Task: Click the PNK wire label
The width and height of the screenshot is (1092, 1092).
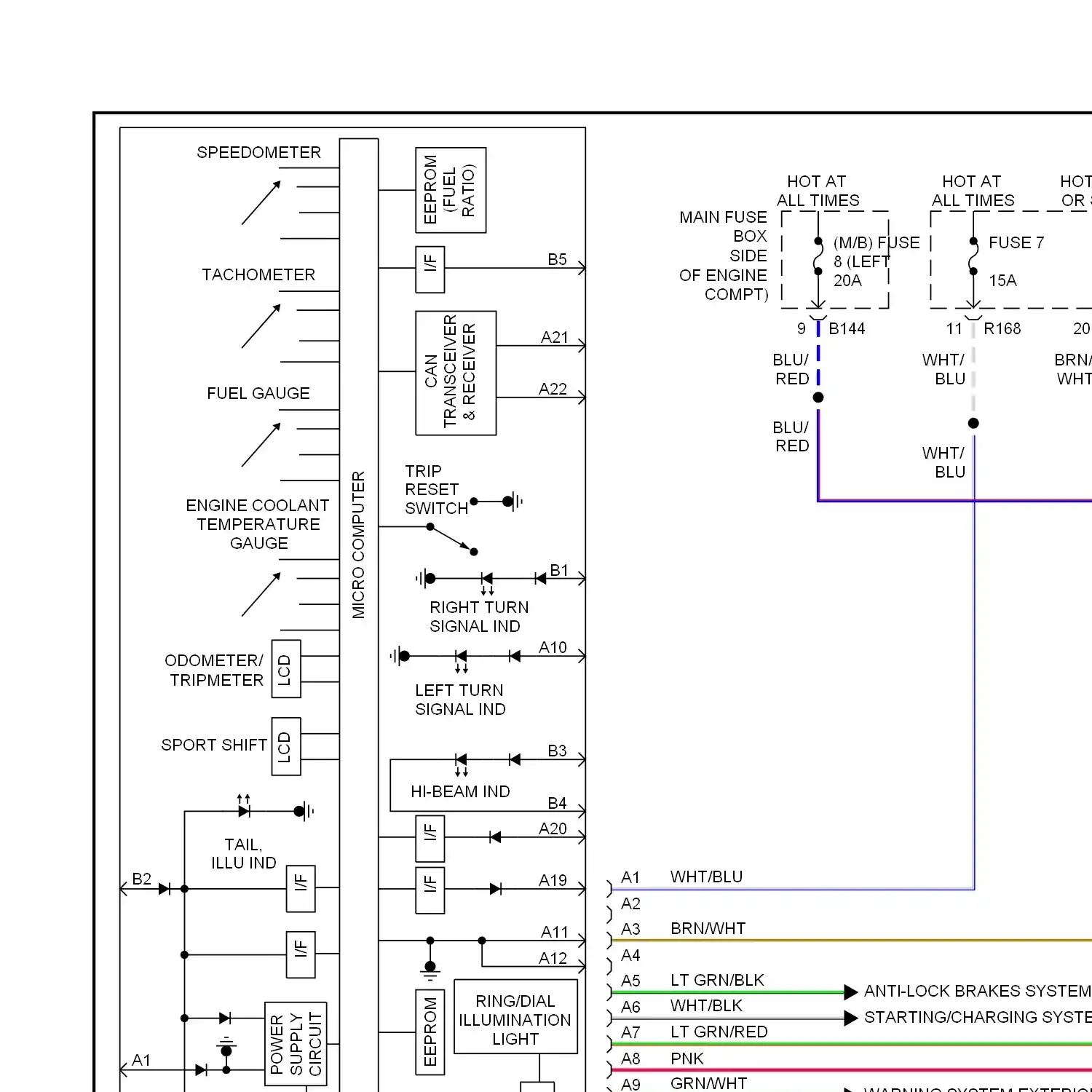Action: coord(687,1058)
